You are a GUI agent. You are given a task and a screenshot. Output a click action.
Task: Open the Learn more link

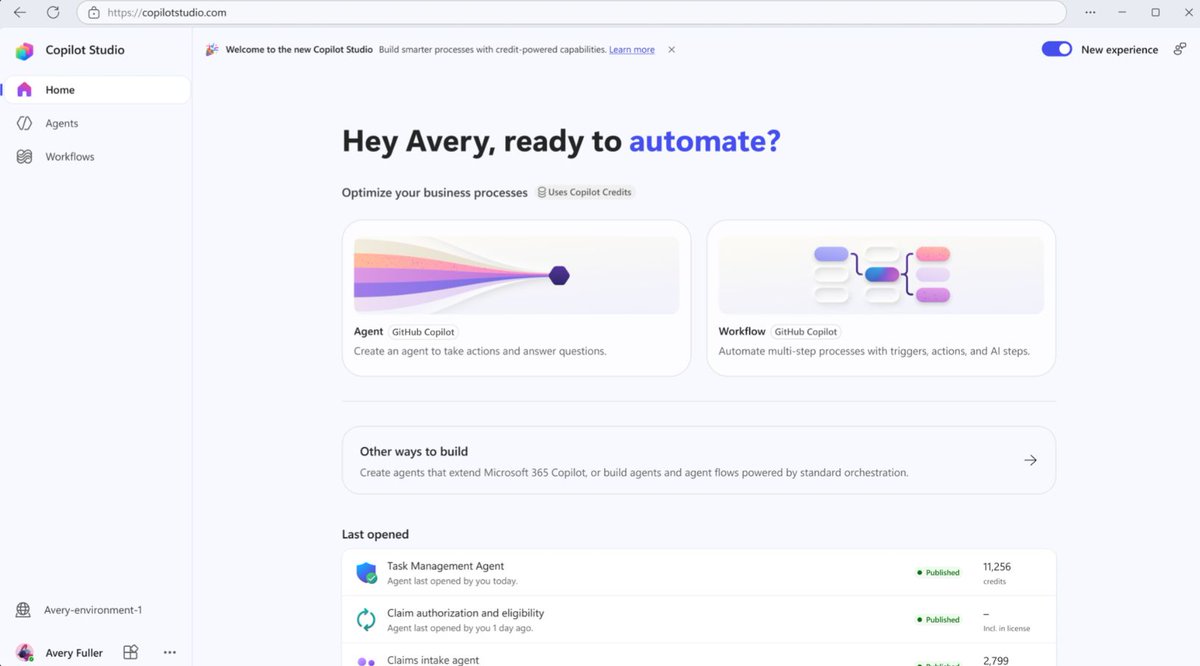click(x=632, y=49)
